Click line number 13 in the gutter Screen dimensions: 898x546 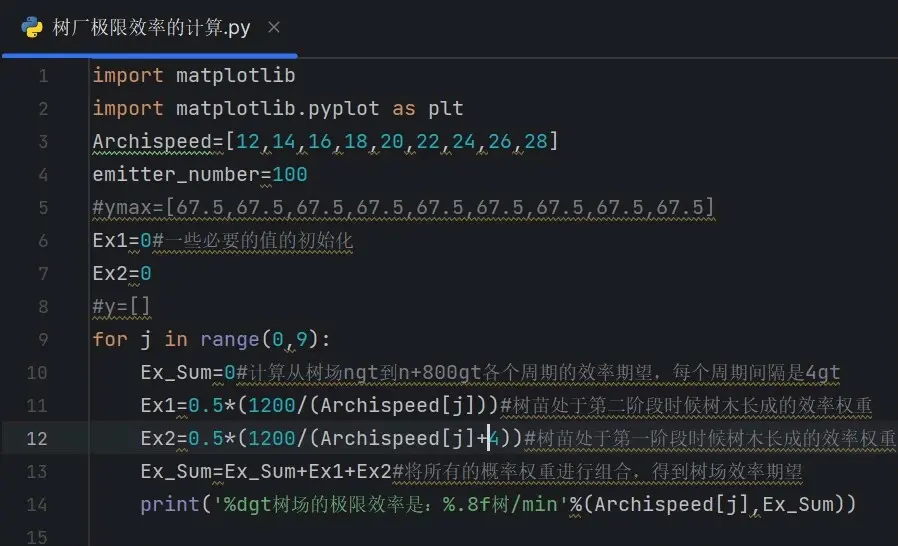[x=37, y=472]
